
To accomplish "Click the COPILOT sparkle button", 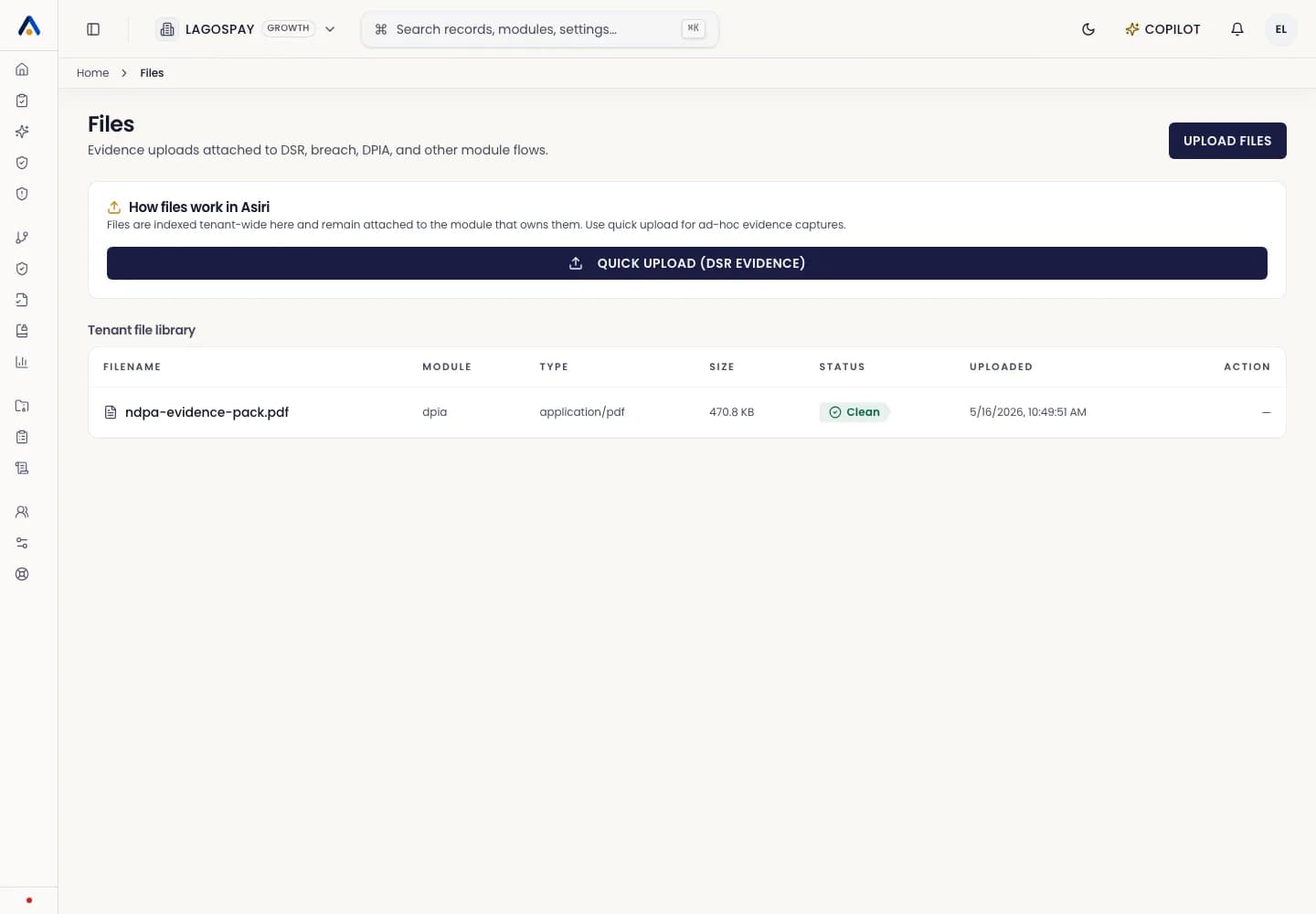I will pyautogui.click(x=1162, y=29).
